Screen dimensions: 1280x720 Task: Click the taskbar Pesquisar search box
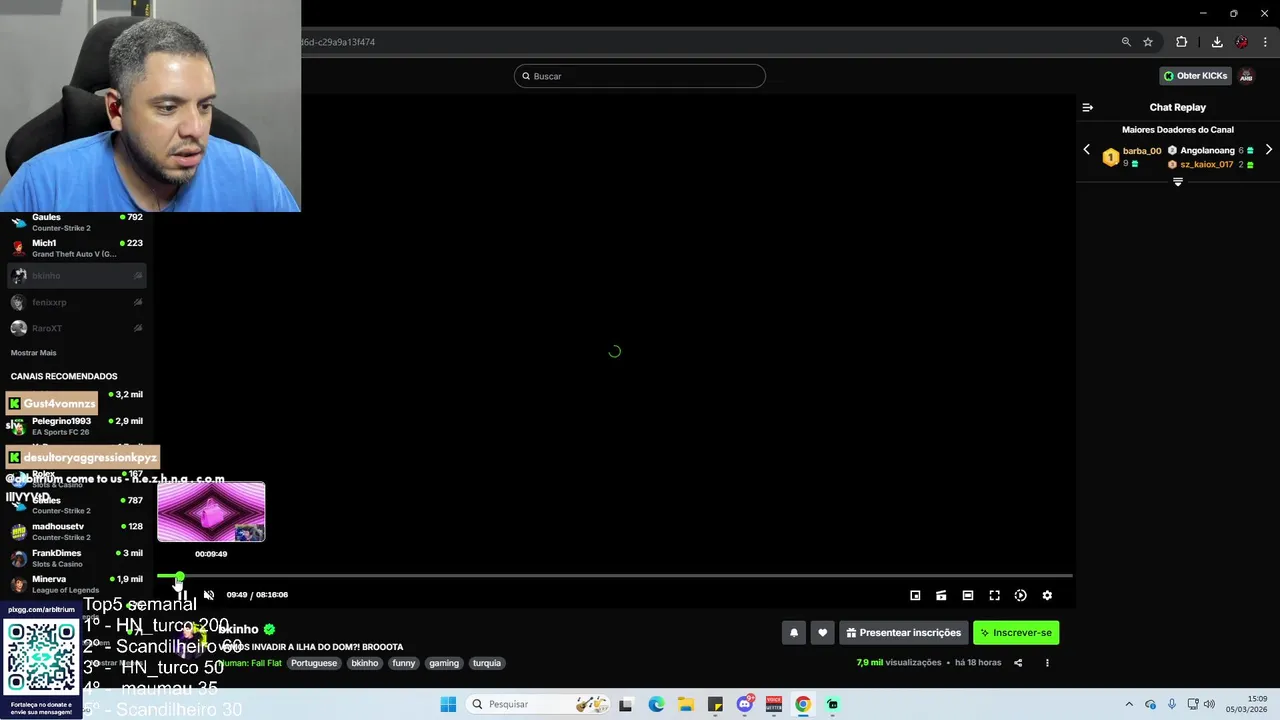[539, 704]
